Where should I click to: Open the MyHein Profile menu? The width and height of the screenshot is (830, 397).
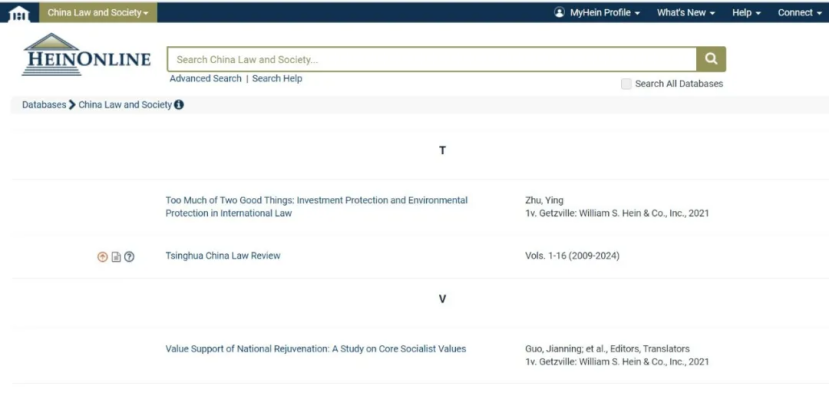(598, 12)
